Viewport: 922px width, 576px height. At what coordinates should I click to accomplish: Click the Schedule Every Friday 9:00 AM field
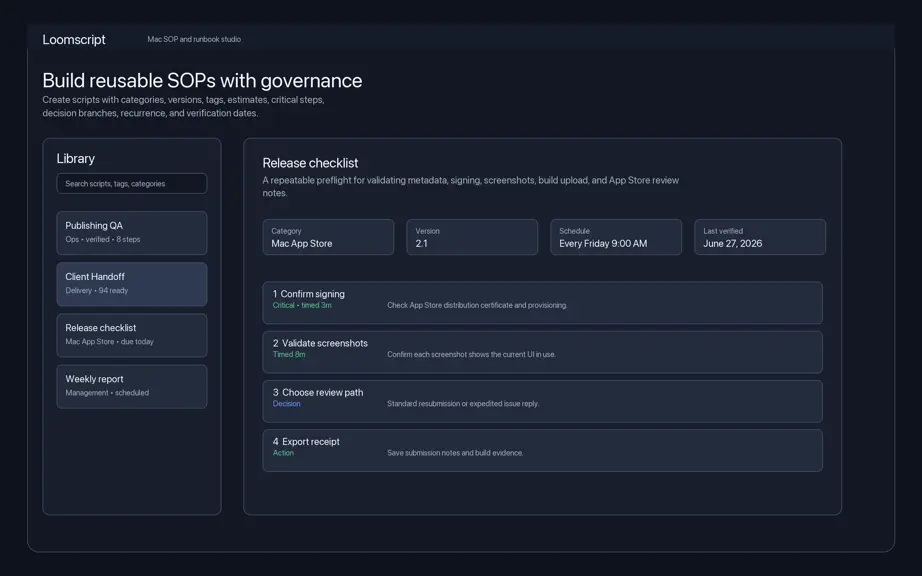click(616, 237)
